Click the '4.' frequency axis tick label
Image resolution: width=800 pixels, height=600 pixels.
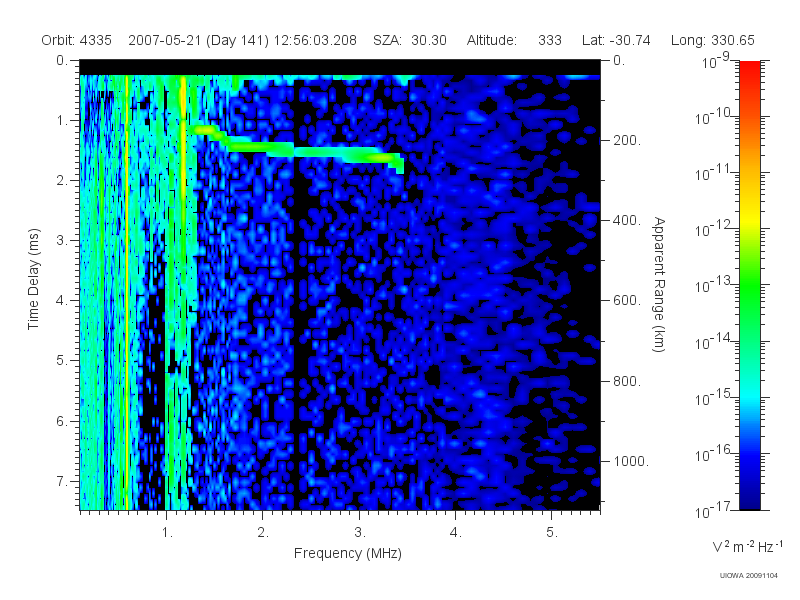(x=455, y=533)
